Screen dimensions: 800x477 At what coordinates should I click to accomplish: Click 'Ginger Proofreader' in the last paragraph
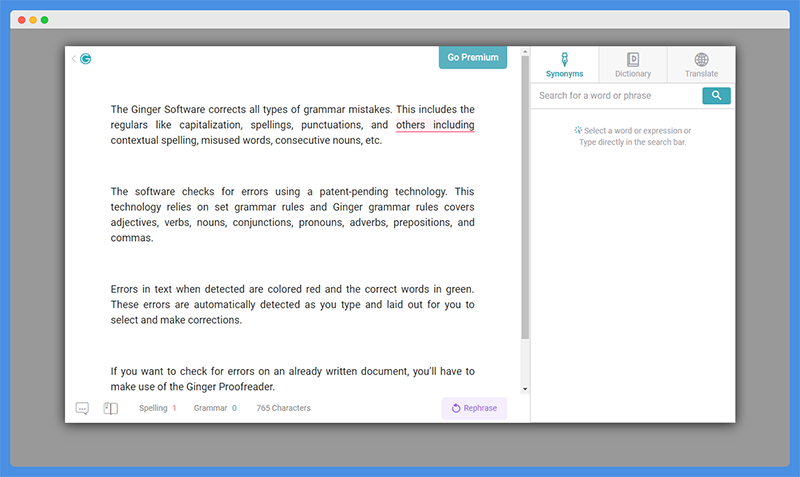point(230,387)
